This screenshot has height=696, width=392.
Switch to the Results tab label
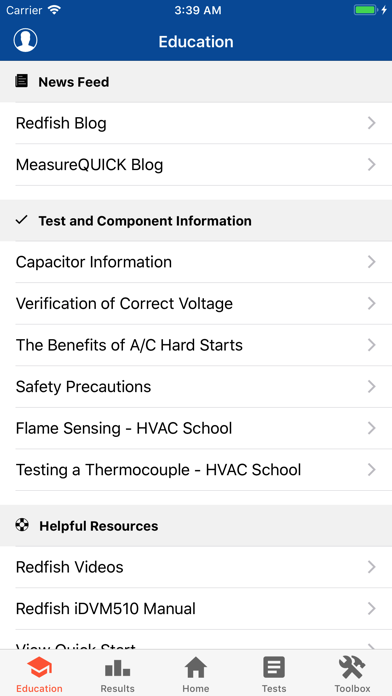click(117, 688)
